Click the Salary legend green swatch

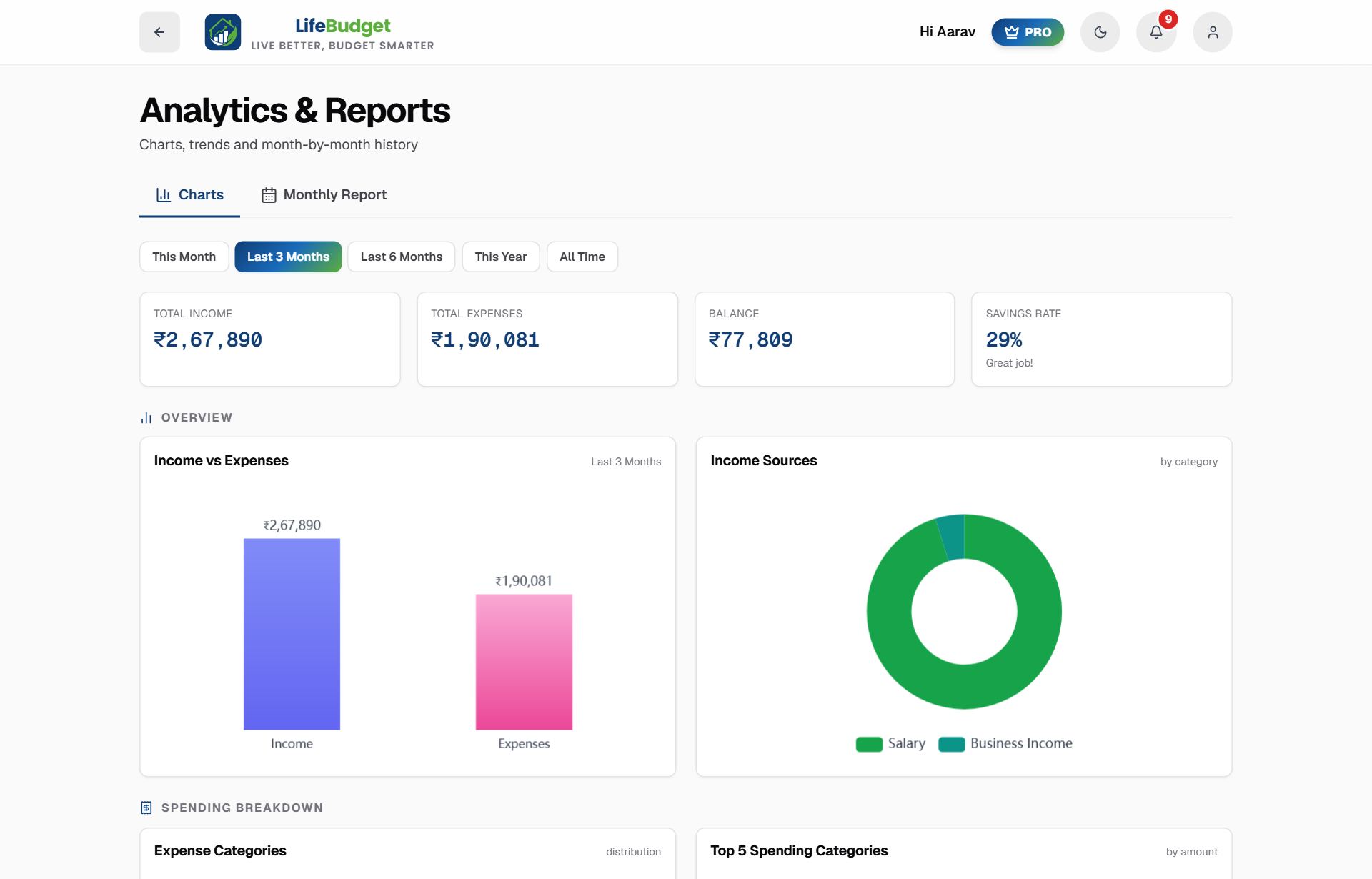pyautogui.click(x=869, y=744)
